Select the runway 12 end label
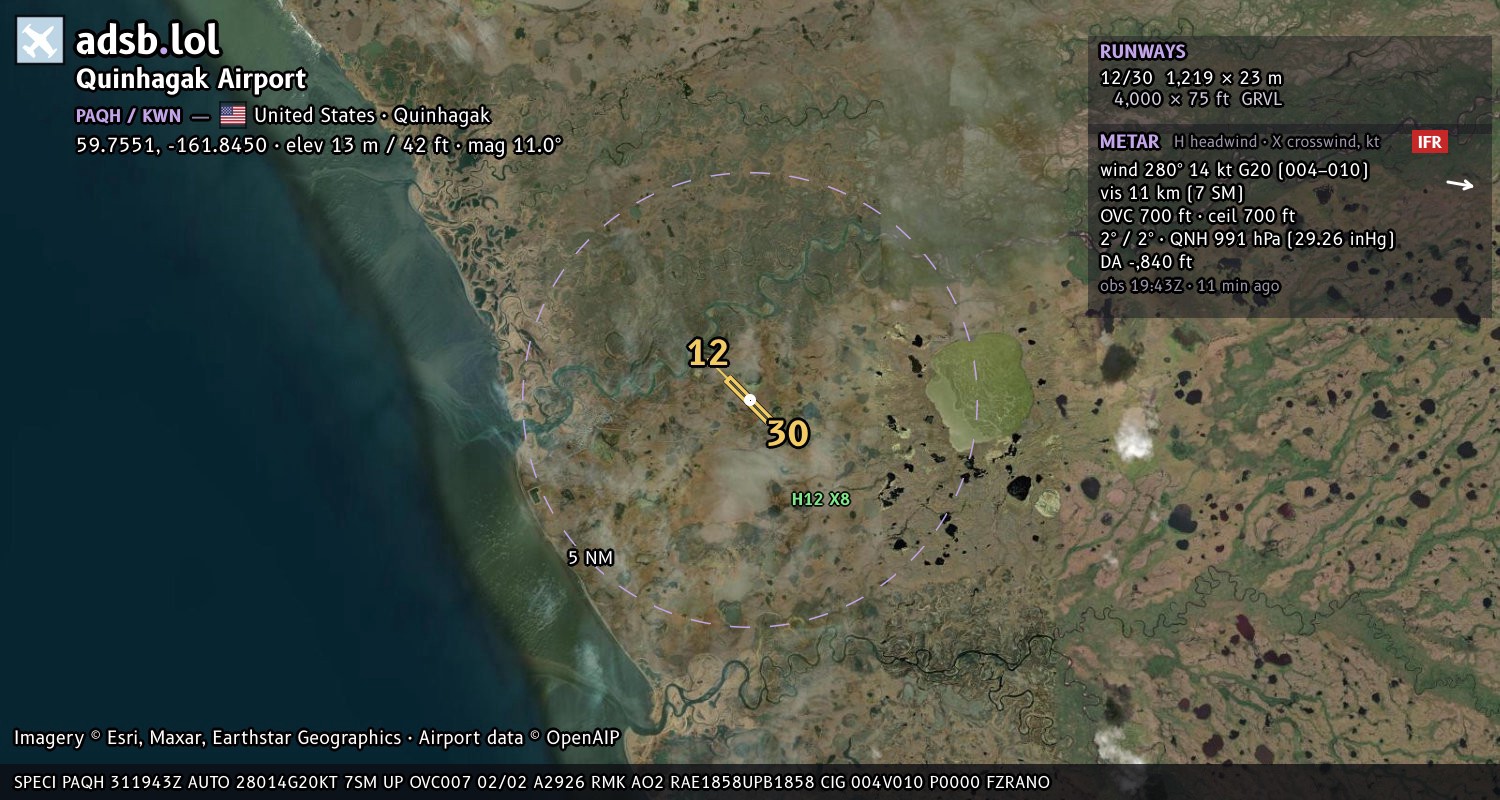 point(708,353)
